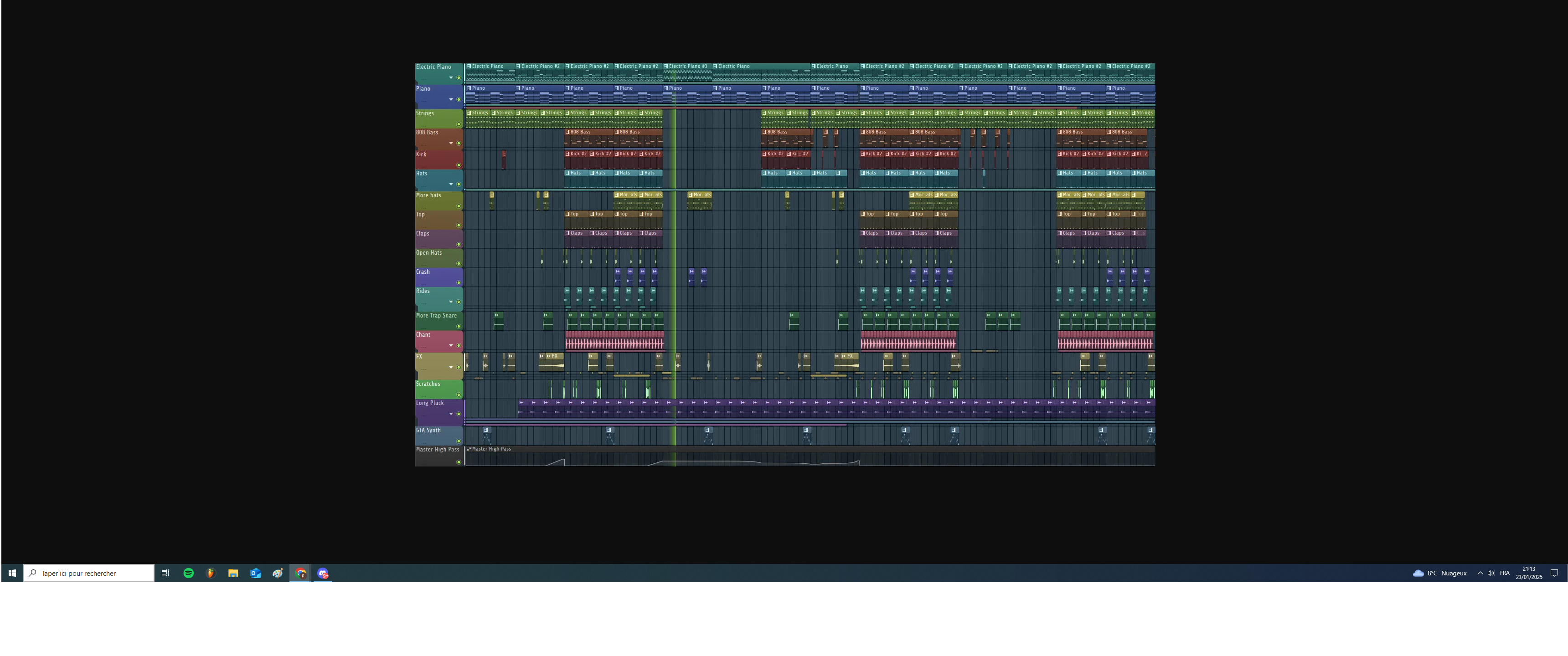Collapse the Chant track group arrow
The width and height of the screenshot is (1568, 656).
(451, 346)
